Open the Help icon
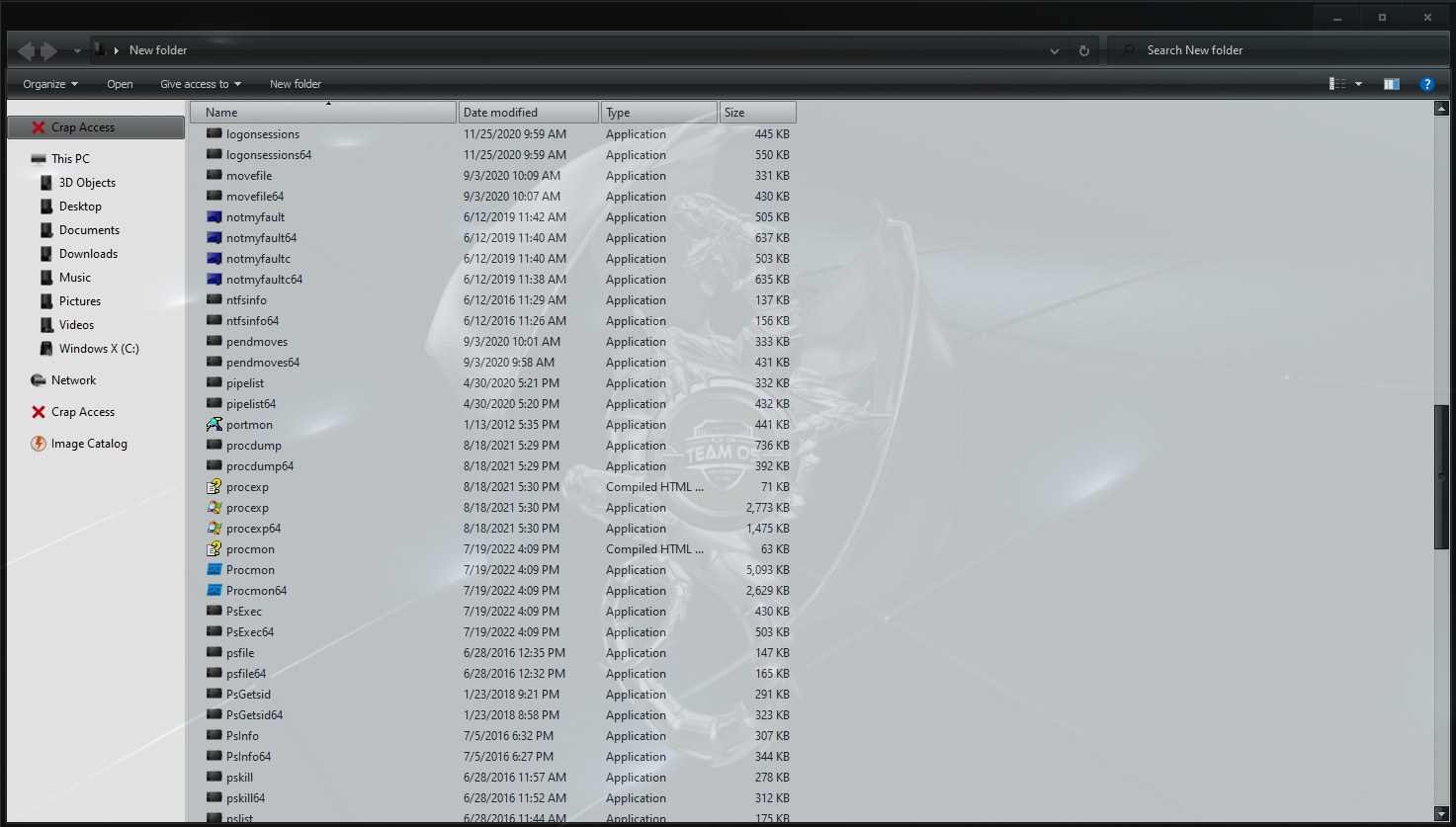The image size is (1456, 827). [x=1427, y=84]
